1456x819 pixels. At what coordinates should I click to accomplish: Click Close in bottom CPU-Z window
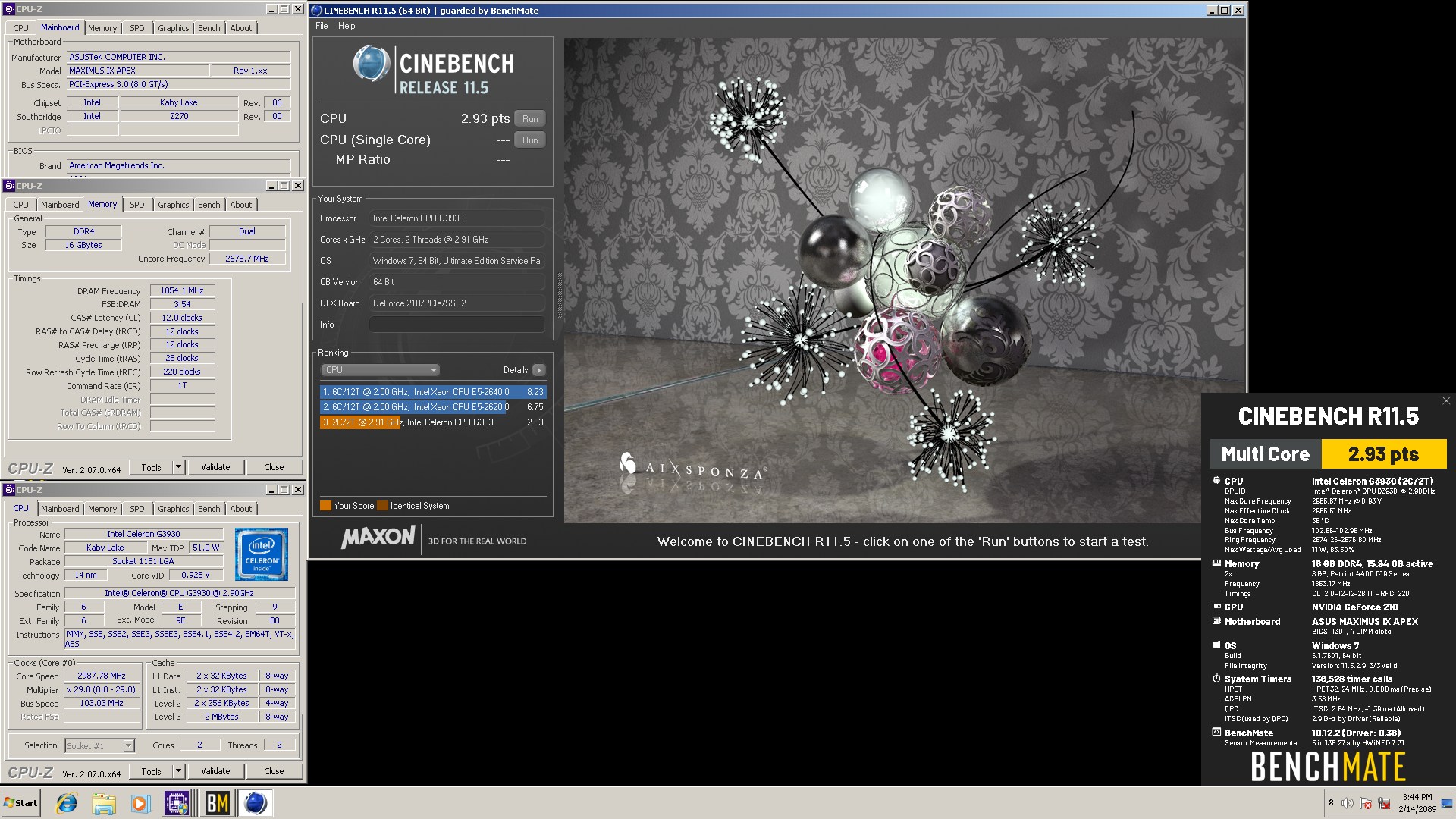(x=274, y=772)
